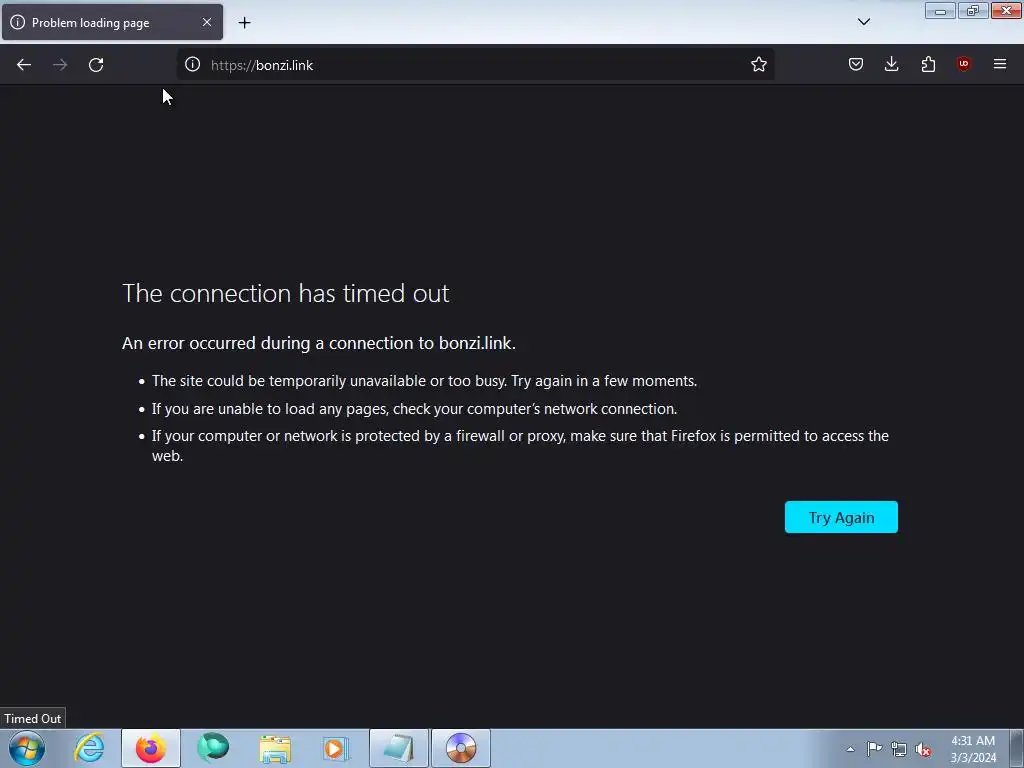Click the Try Again button
Viewport: 1024px width, 768px height.
[841, 517]
